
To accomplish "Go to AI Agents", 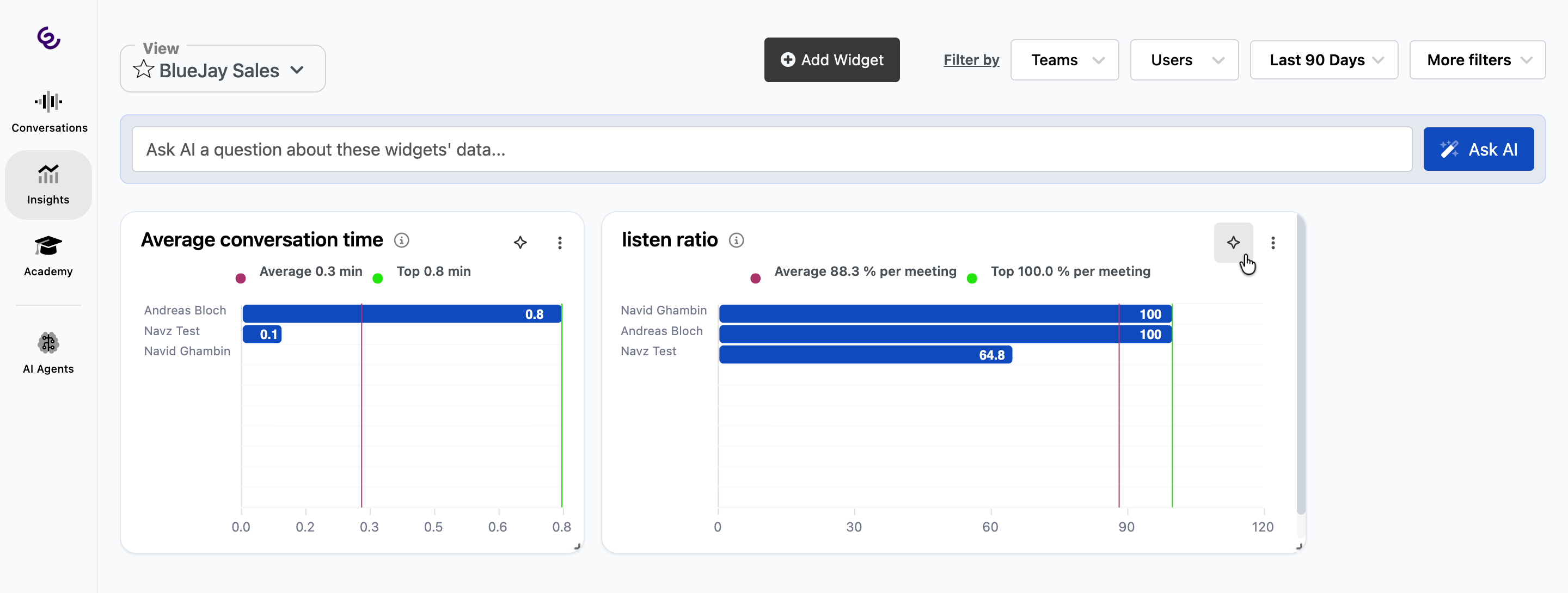I will coord(48,353).
